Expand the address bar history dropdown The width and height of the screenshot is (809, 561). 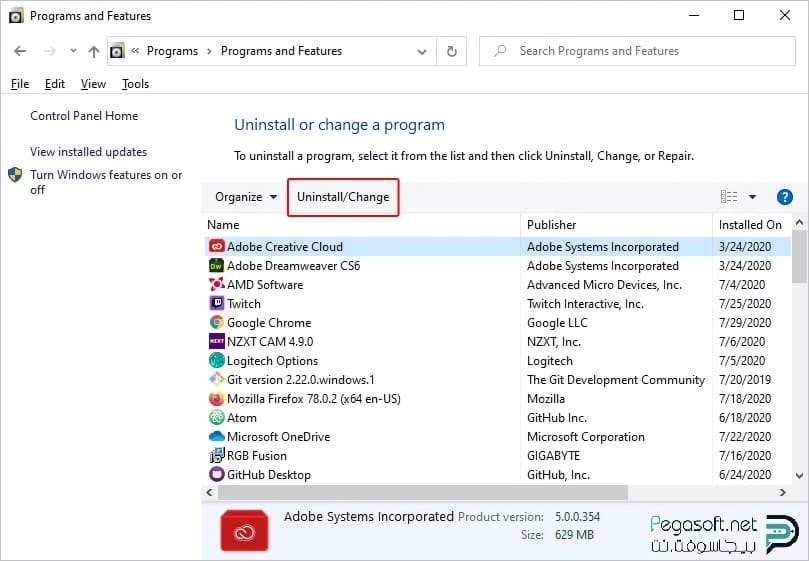click(422, 52)
